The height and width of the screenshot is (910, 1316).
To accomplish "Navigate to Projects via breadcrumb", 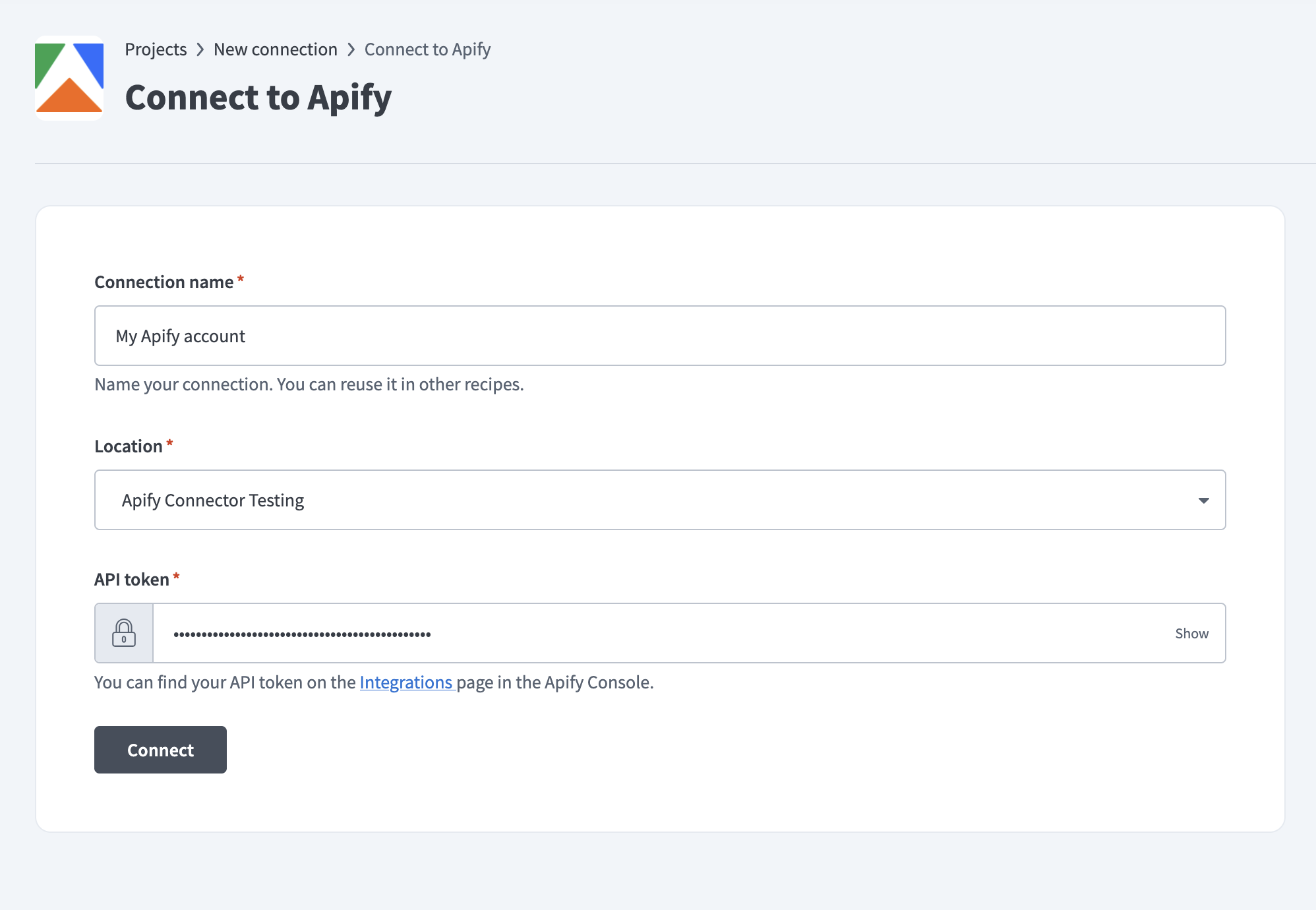I will tap(156, 49).
